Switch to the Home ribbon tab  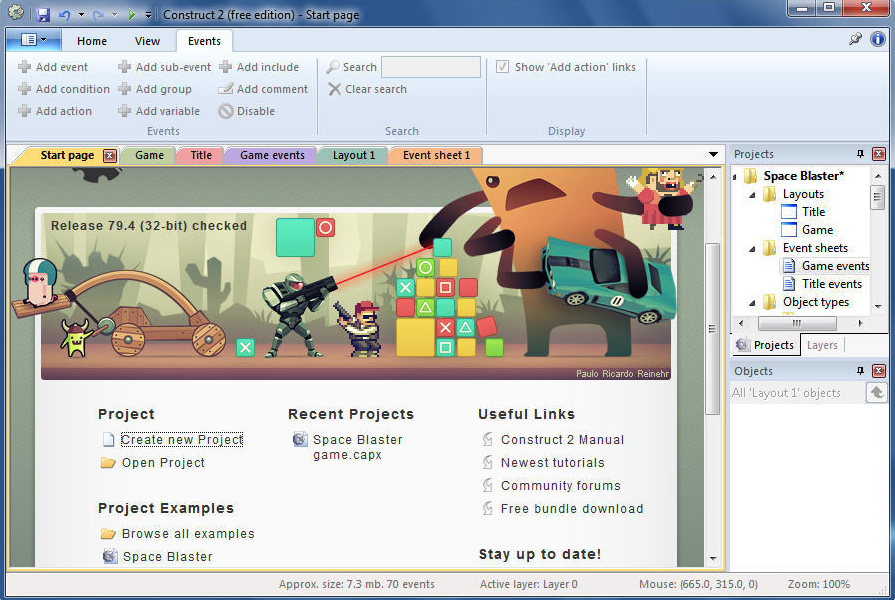[x=92, y=41]
